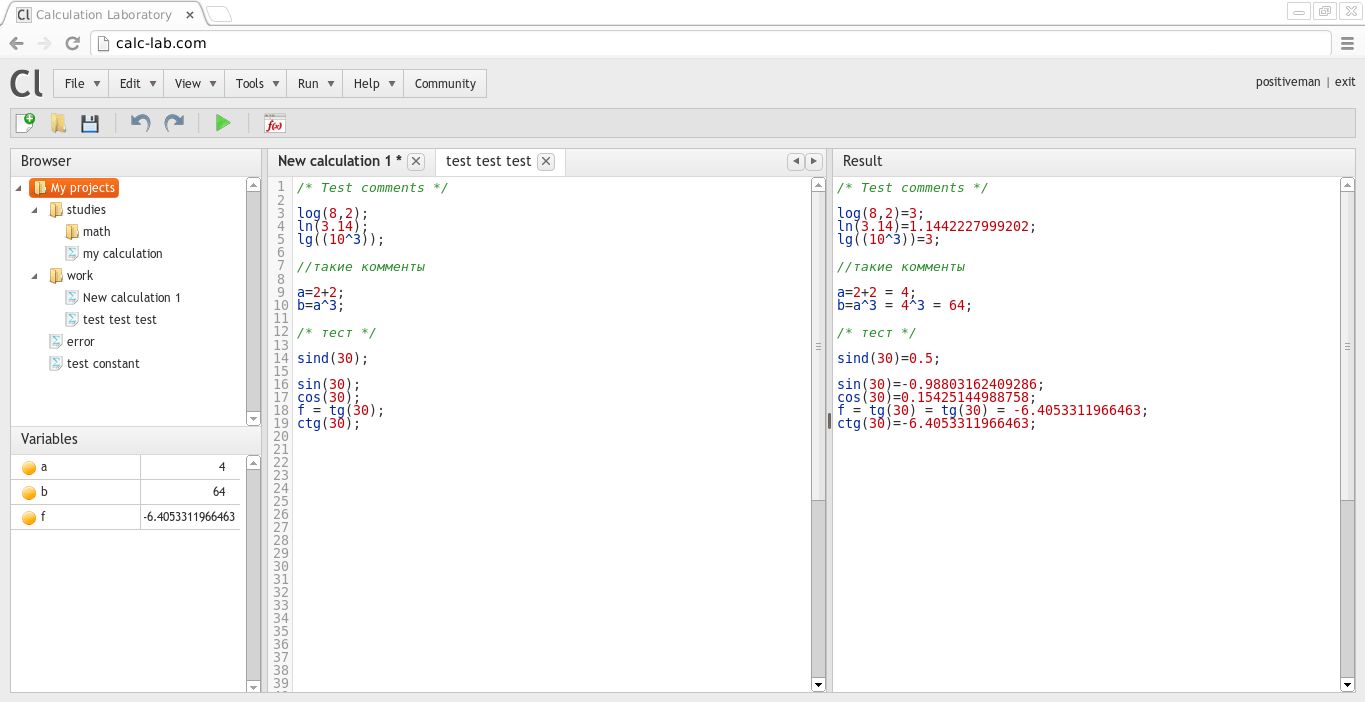Close the 'New calculation 1' tab
The image size is (1365, 702).
[x=416, y=161]
